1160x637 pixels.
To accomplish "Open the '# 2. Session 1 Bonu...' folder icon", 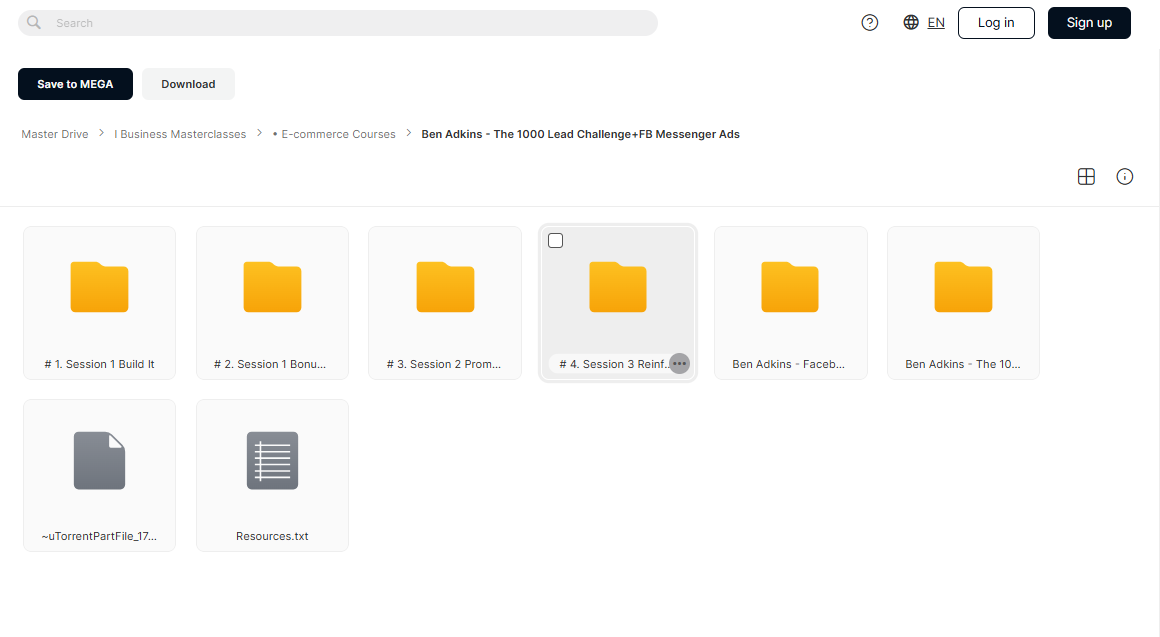I will click(272, 287).
